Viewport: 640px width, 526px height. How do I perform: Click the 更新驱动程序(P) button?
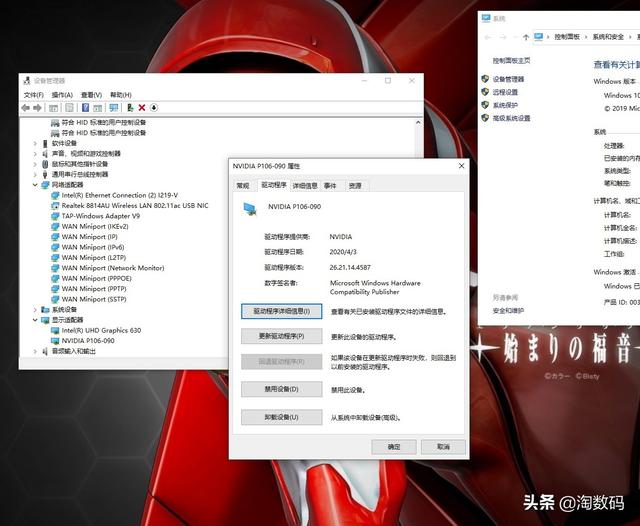point(282,337)
